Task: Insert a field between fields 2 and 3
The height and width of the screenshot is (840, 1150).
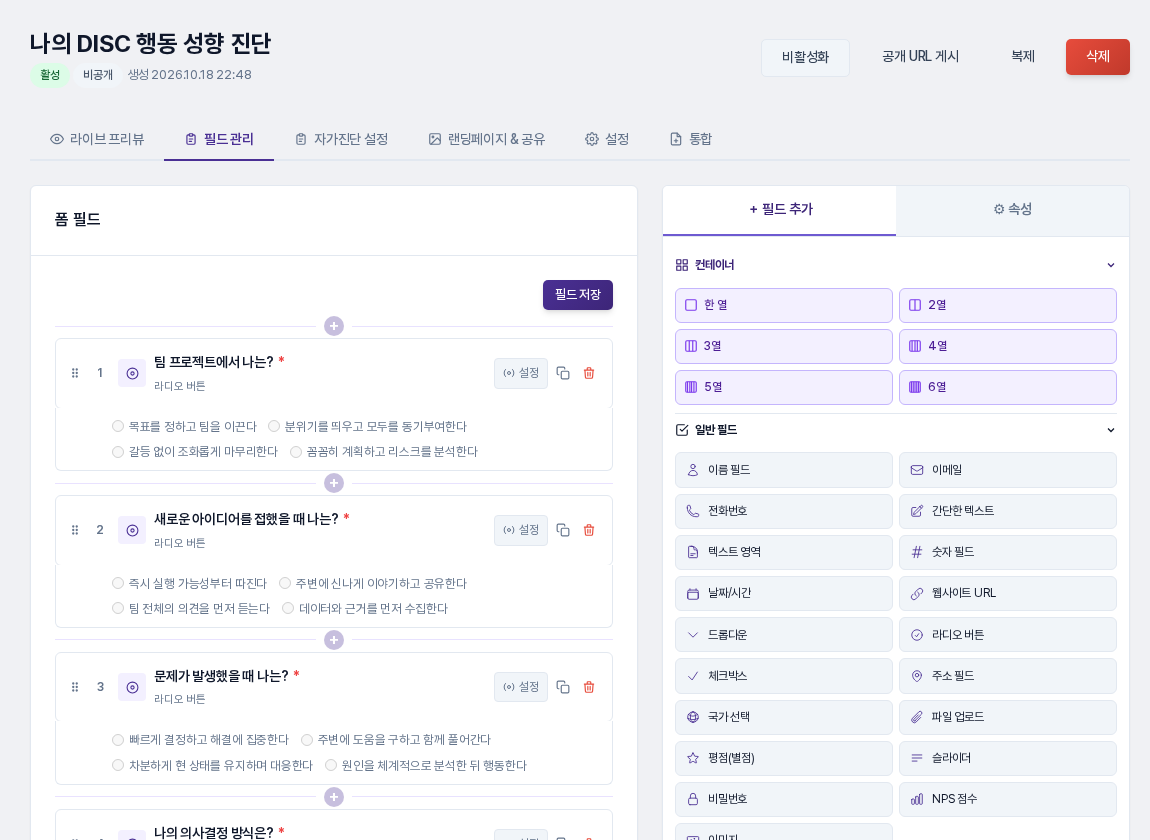Action: click(x=334, y=640)
